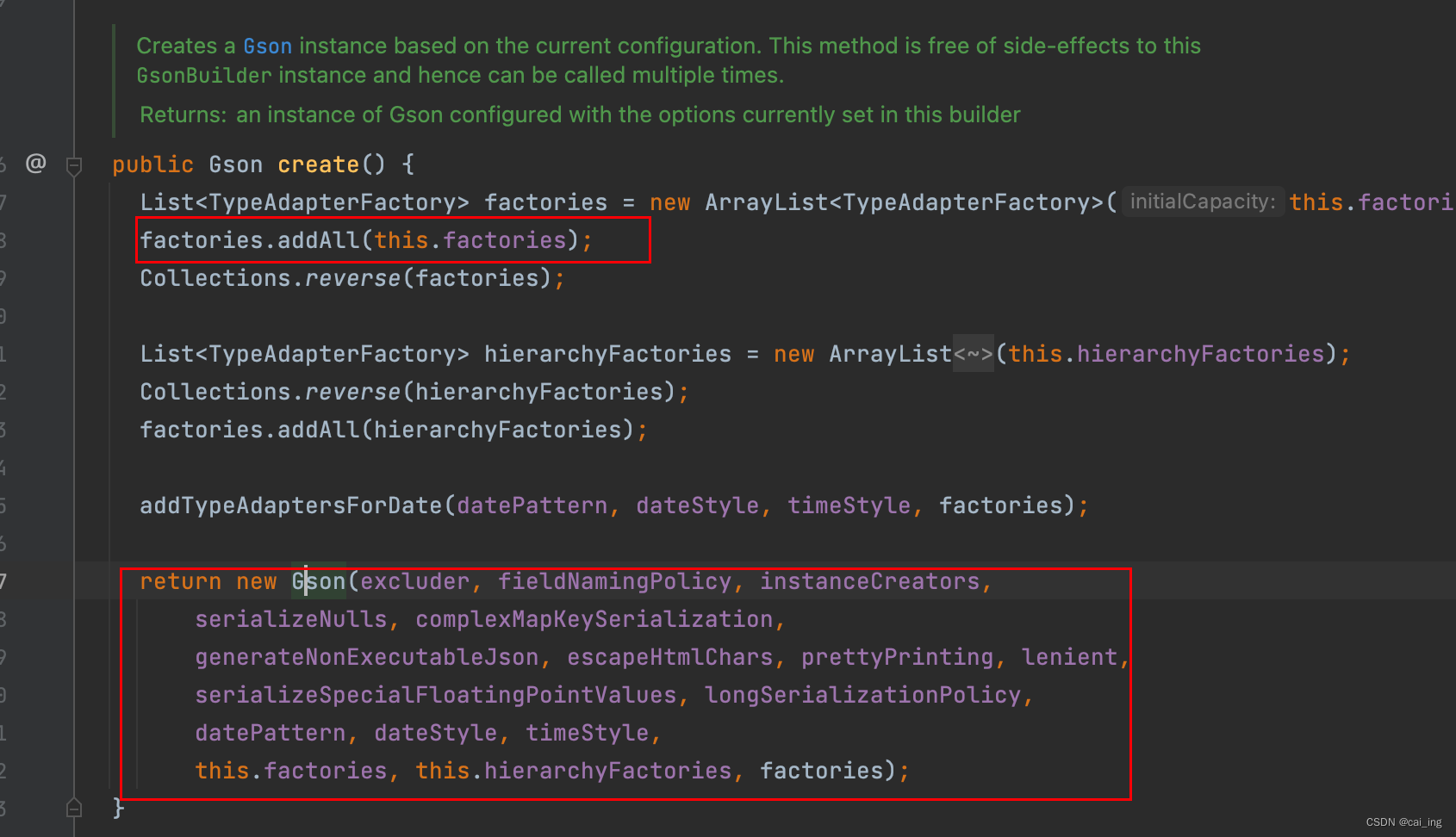This screenshot has width=1456, height=837.
Task: Click the excluder argument
Action: (415, 581)
